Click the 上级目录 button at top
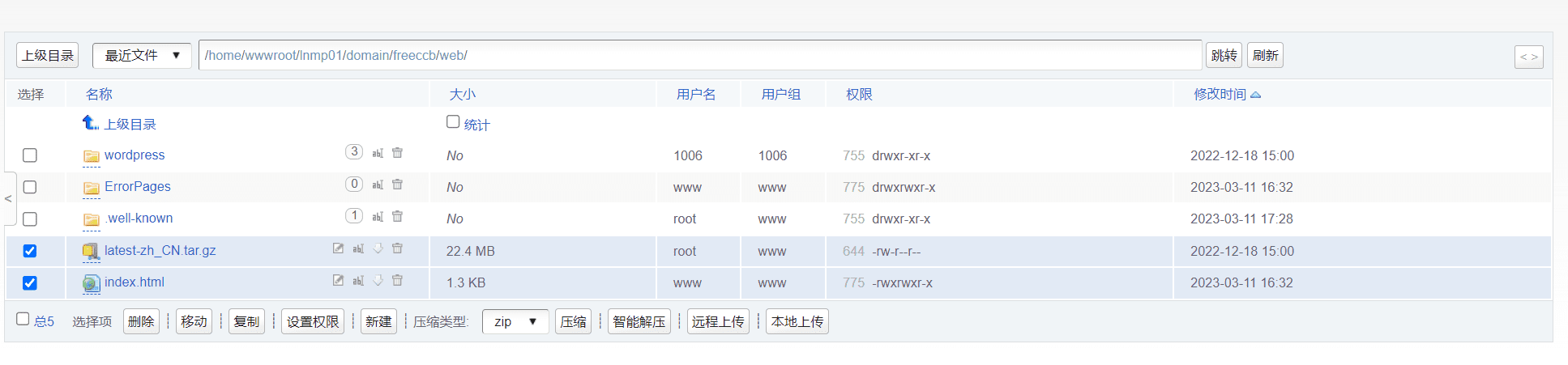 48,55
